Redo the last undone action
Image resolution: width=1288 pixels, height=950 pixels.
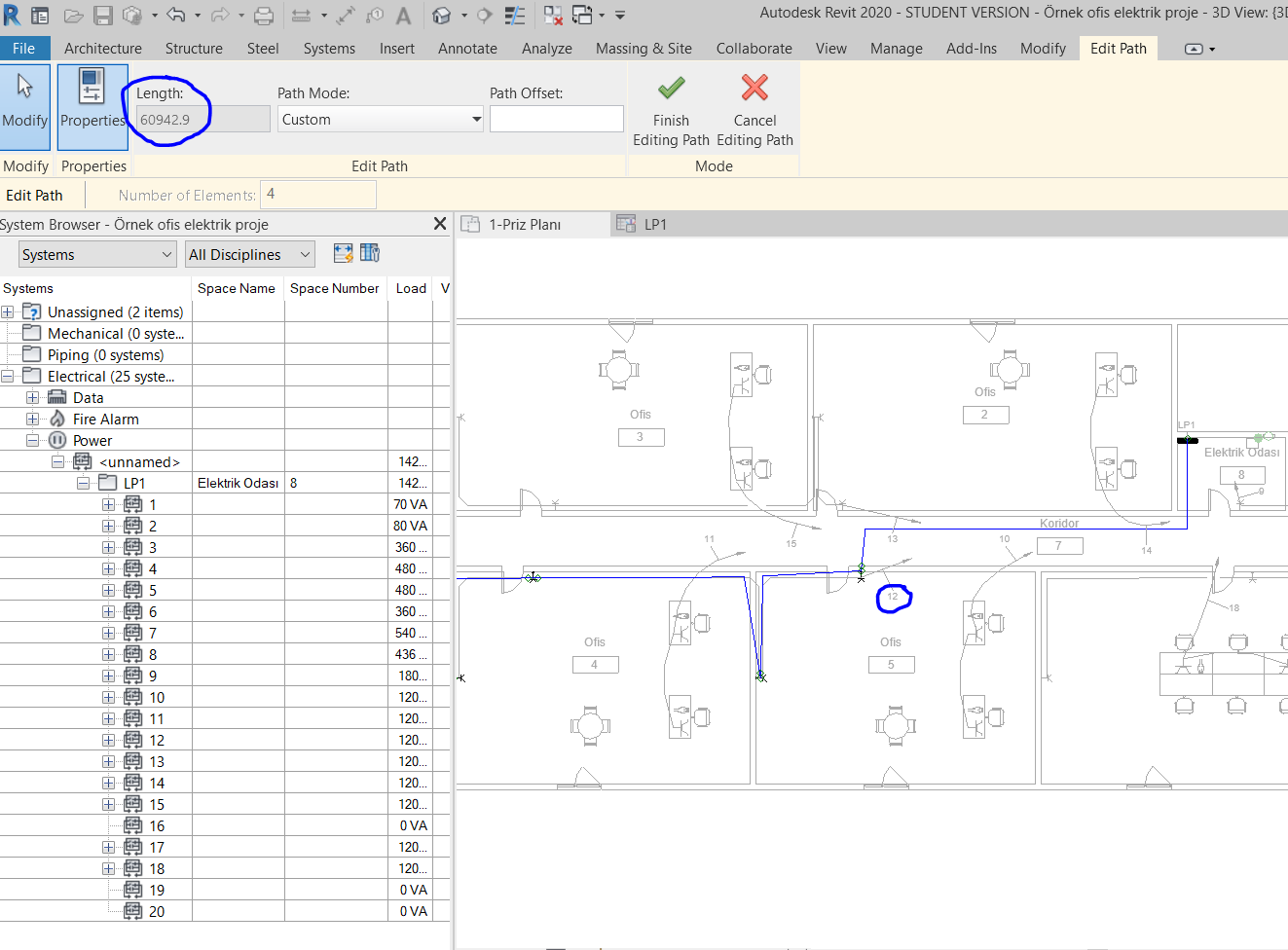pos(220,16)
